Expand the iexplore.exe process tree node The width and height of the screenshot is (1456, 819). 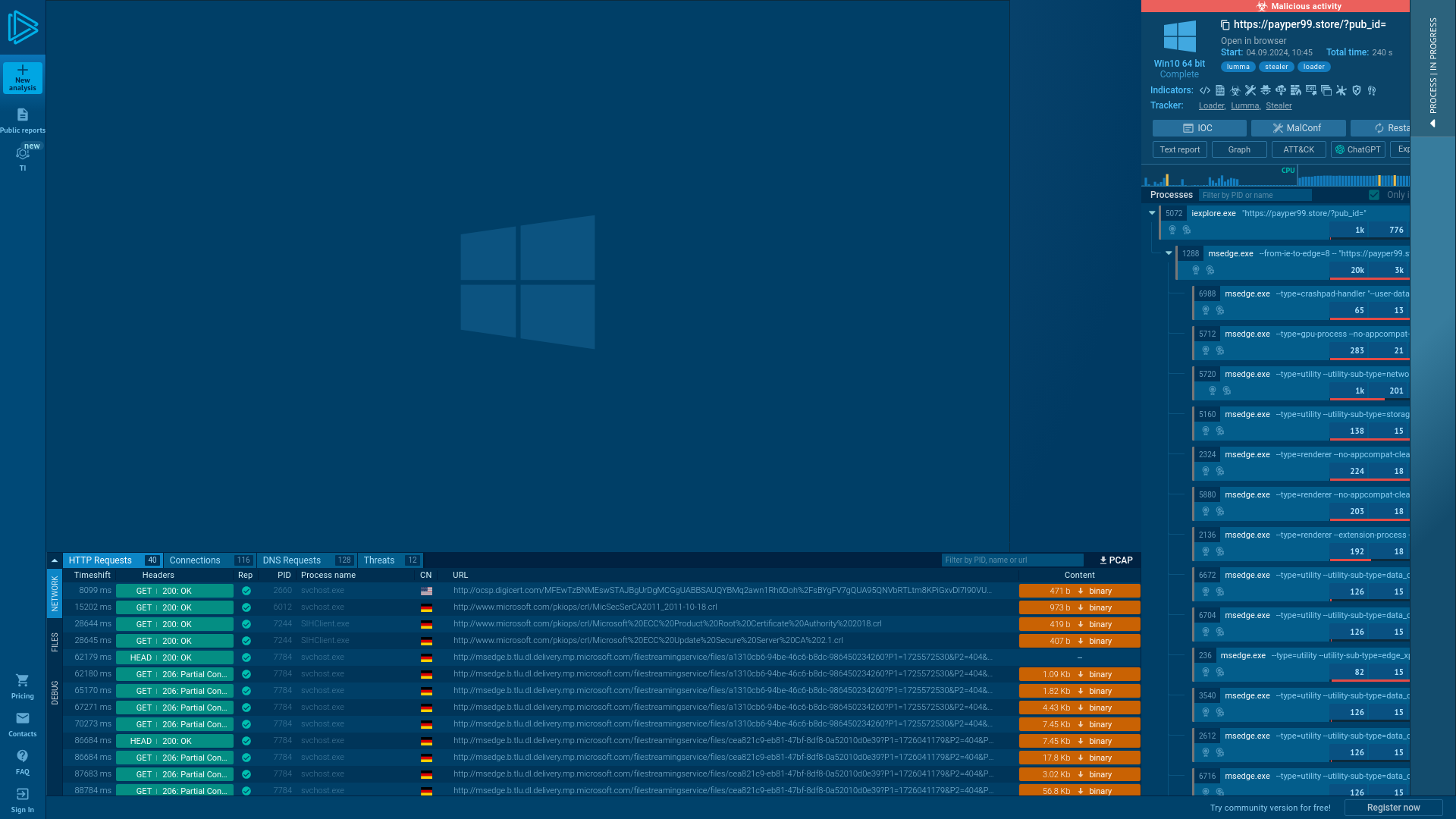1151,213
